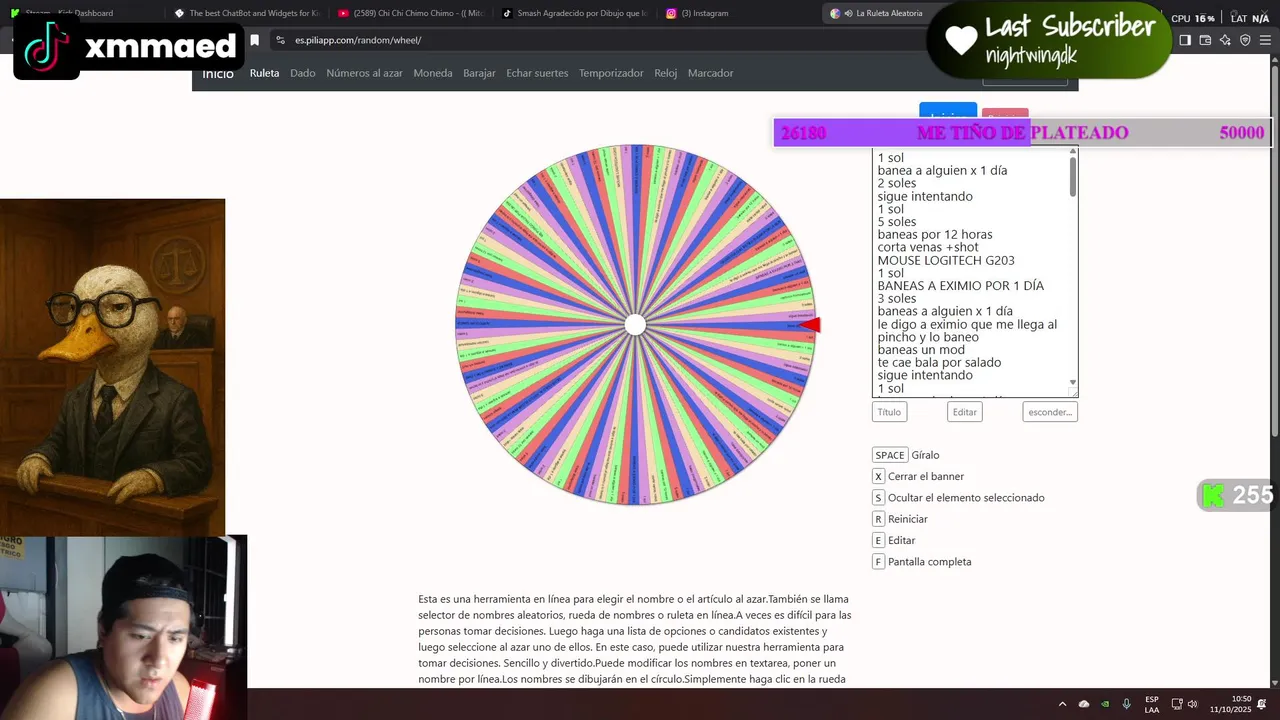1280x720 pixels.
Task: Open the AI sparkle assistant icon
Action: 1225,40
